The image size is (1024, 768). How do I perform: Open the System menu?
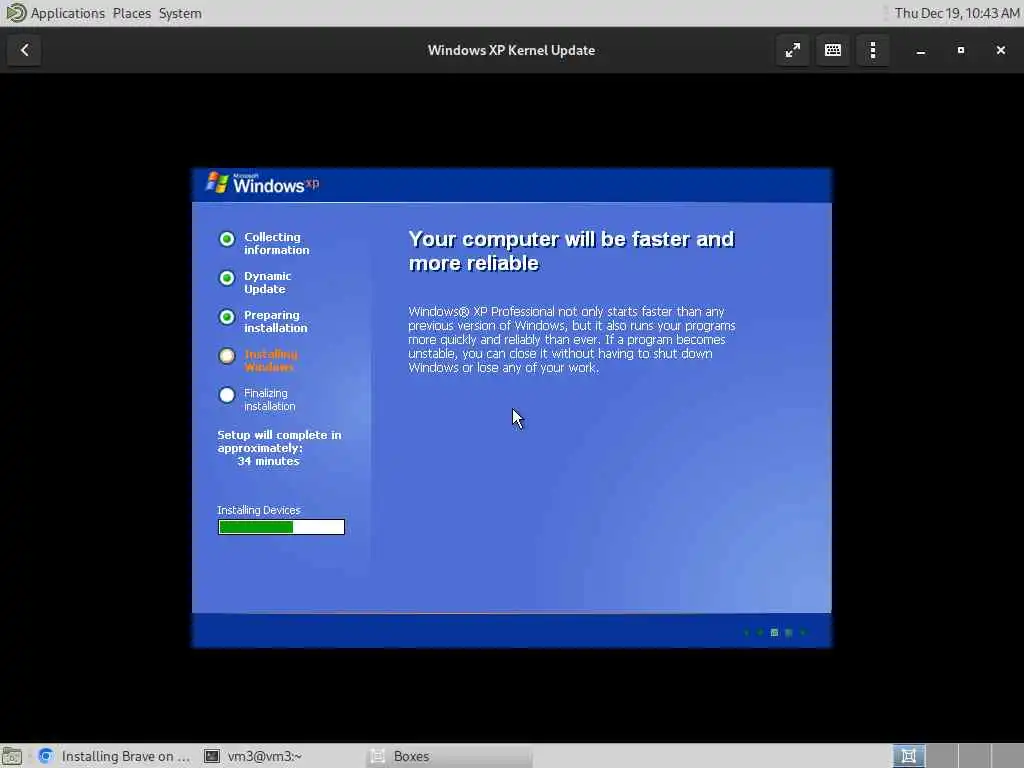pyautogui.click(x=180, y=13)
